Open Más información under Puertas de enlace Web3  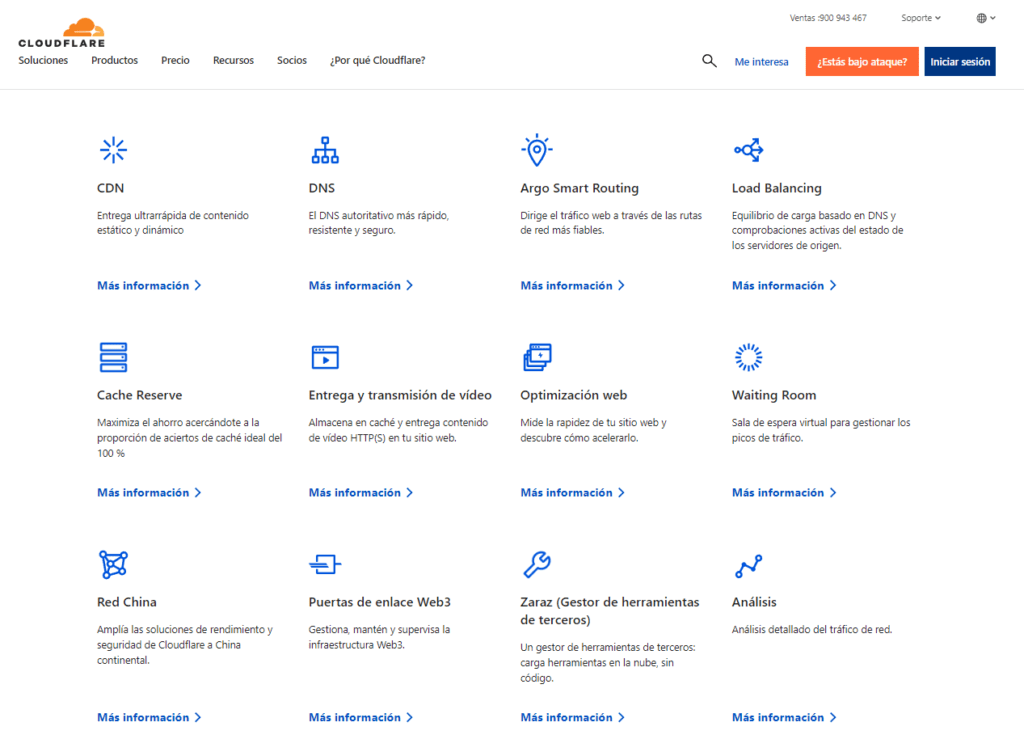(x=360, y=717)
